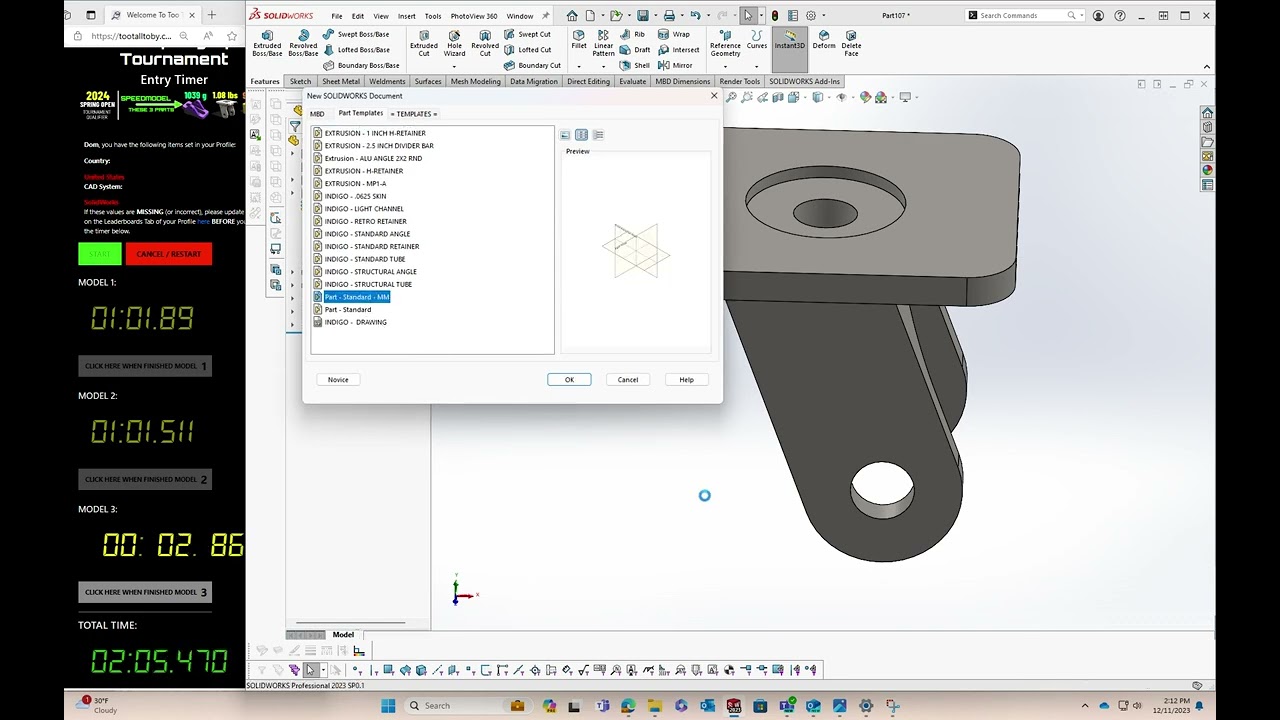Switch to the Evaluate tab

pyautogui.click(x=632, y=82)
